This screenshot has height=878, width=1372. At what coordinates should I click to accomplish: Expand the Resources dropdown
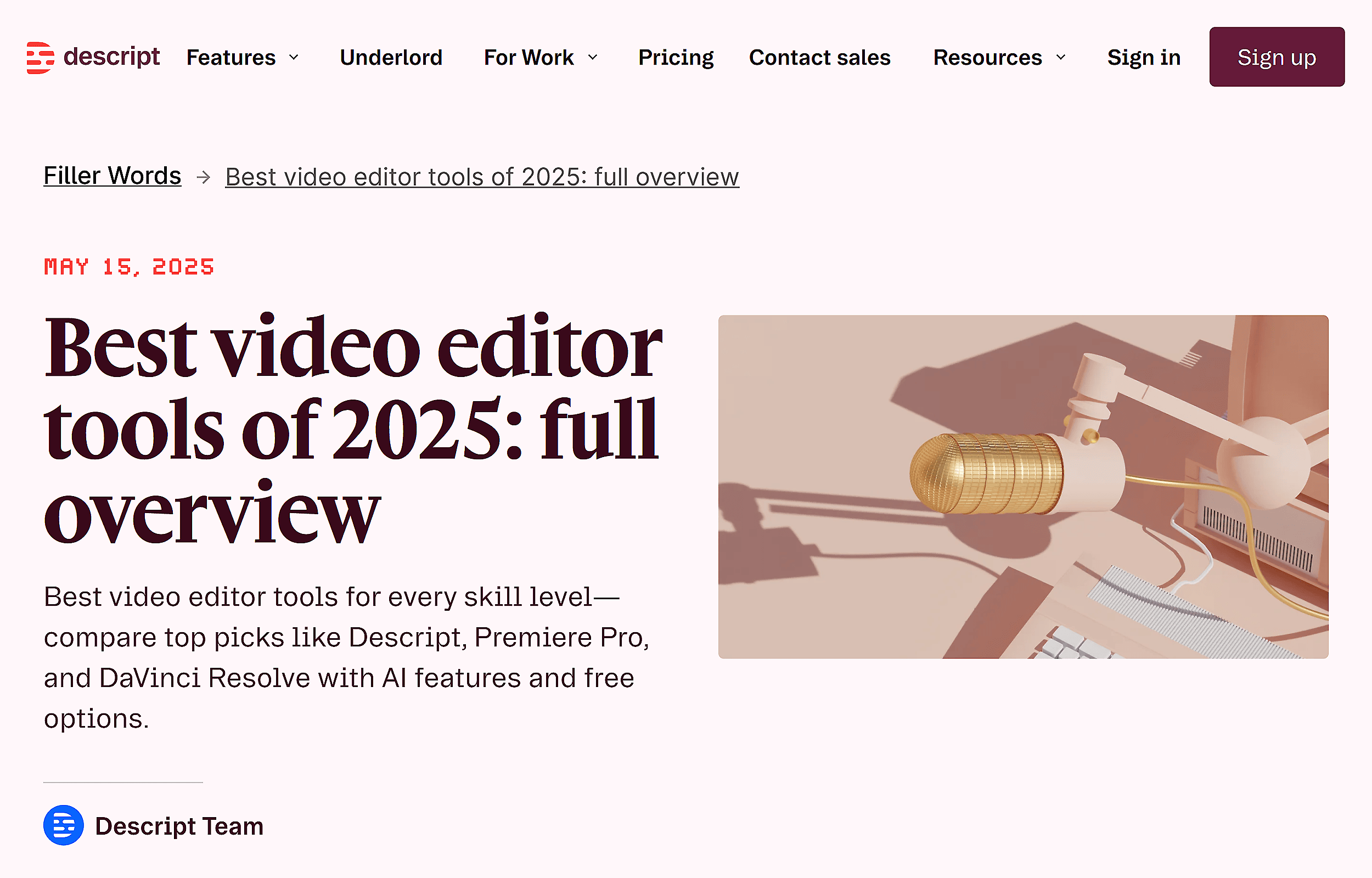coord(1061,58)
